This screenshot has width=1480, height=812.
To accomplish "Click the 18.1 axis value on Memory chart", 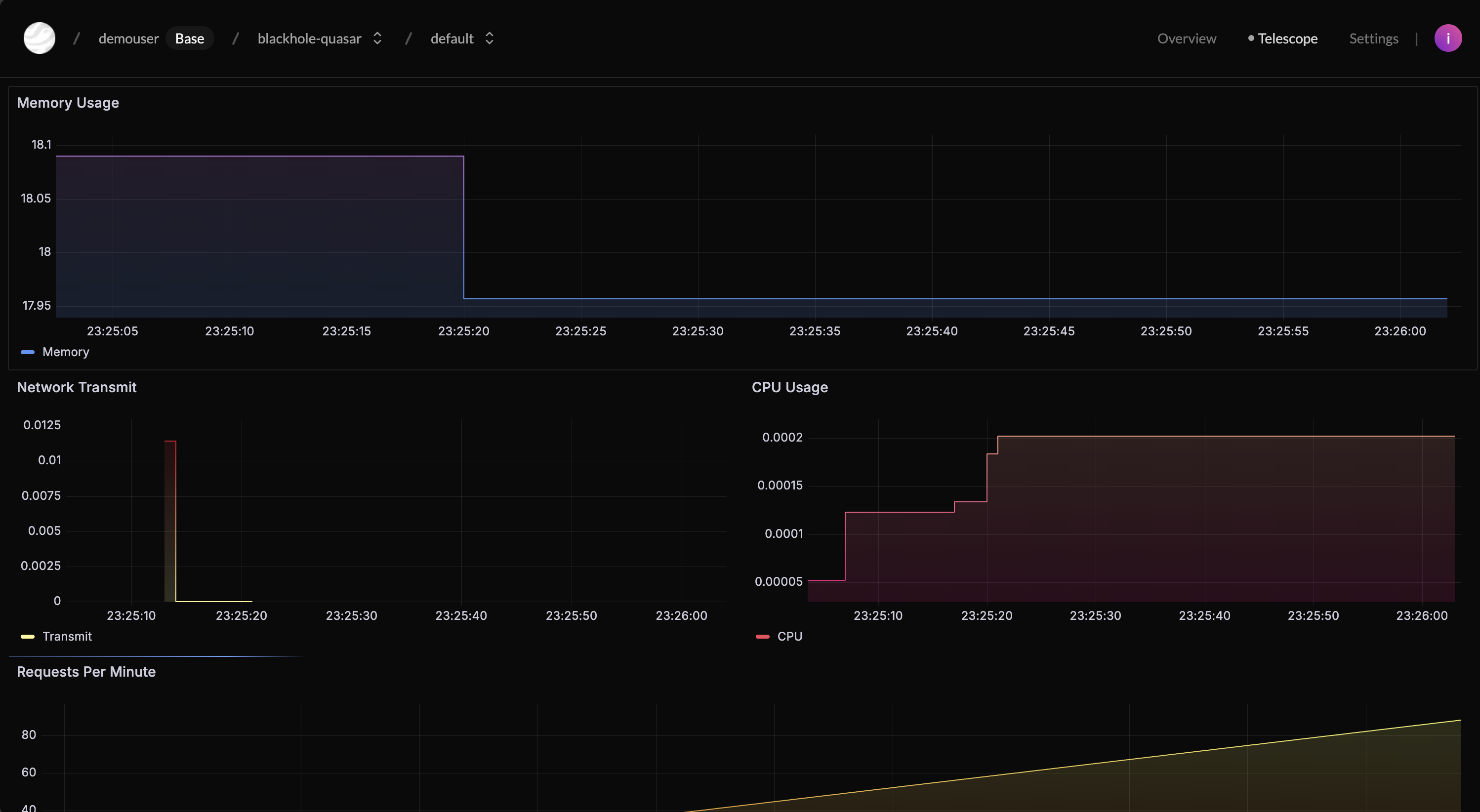I will point(41,145).
